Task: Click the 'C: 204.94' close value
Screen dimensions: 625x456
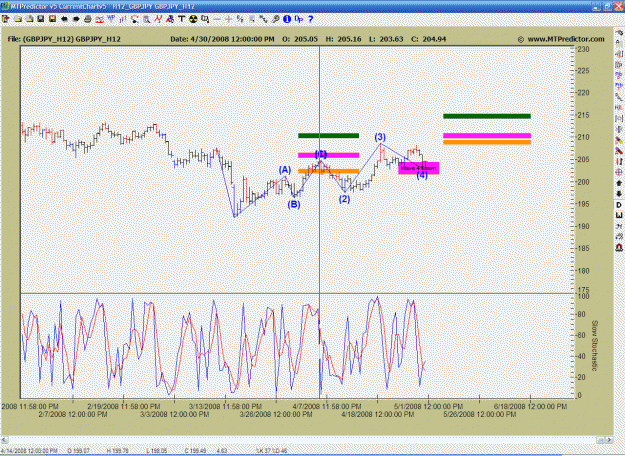Action: (428, 39)
